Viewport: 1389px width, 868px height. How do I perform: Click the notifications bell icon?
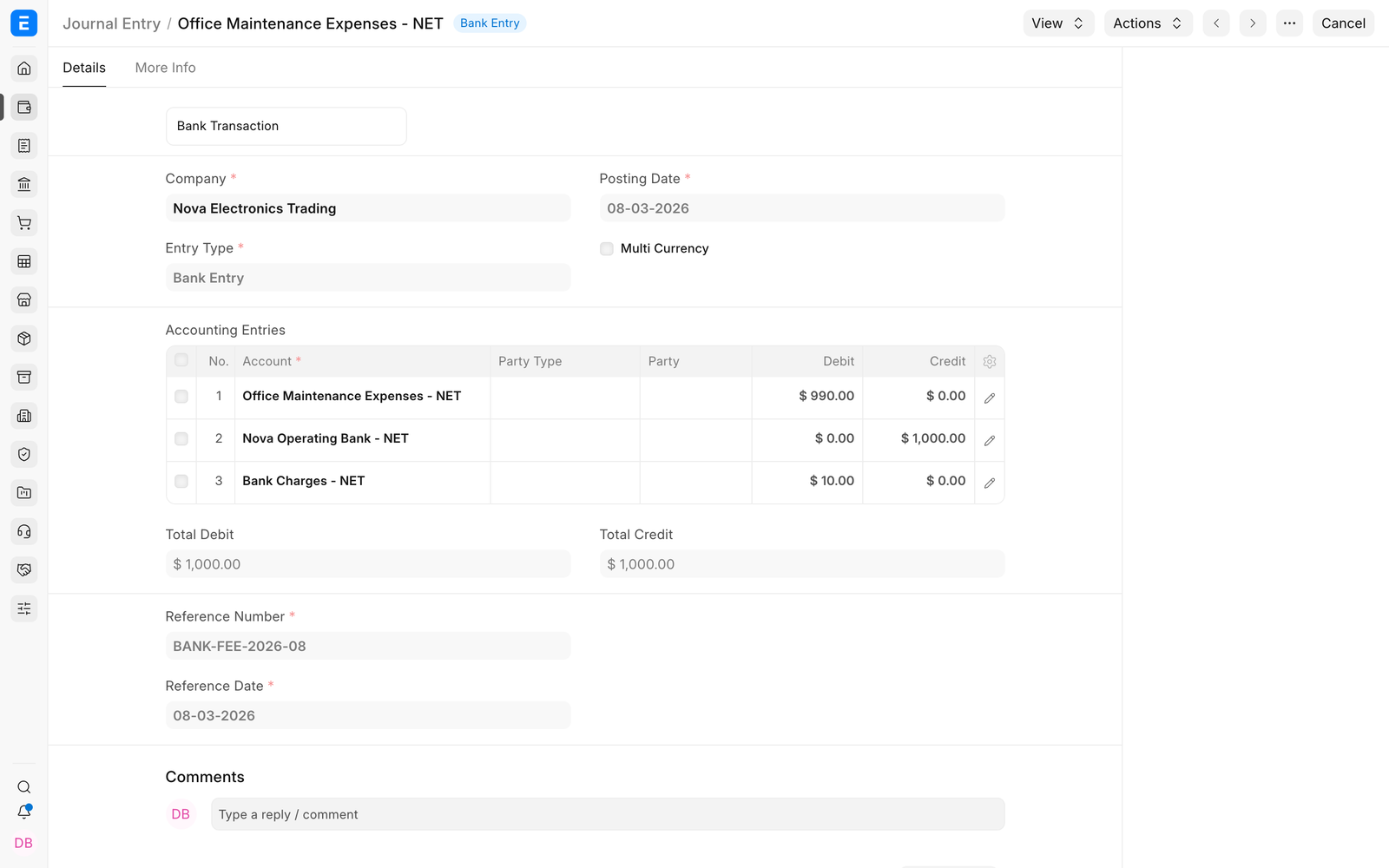click(x=24, y=812)
